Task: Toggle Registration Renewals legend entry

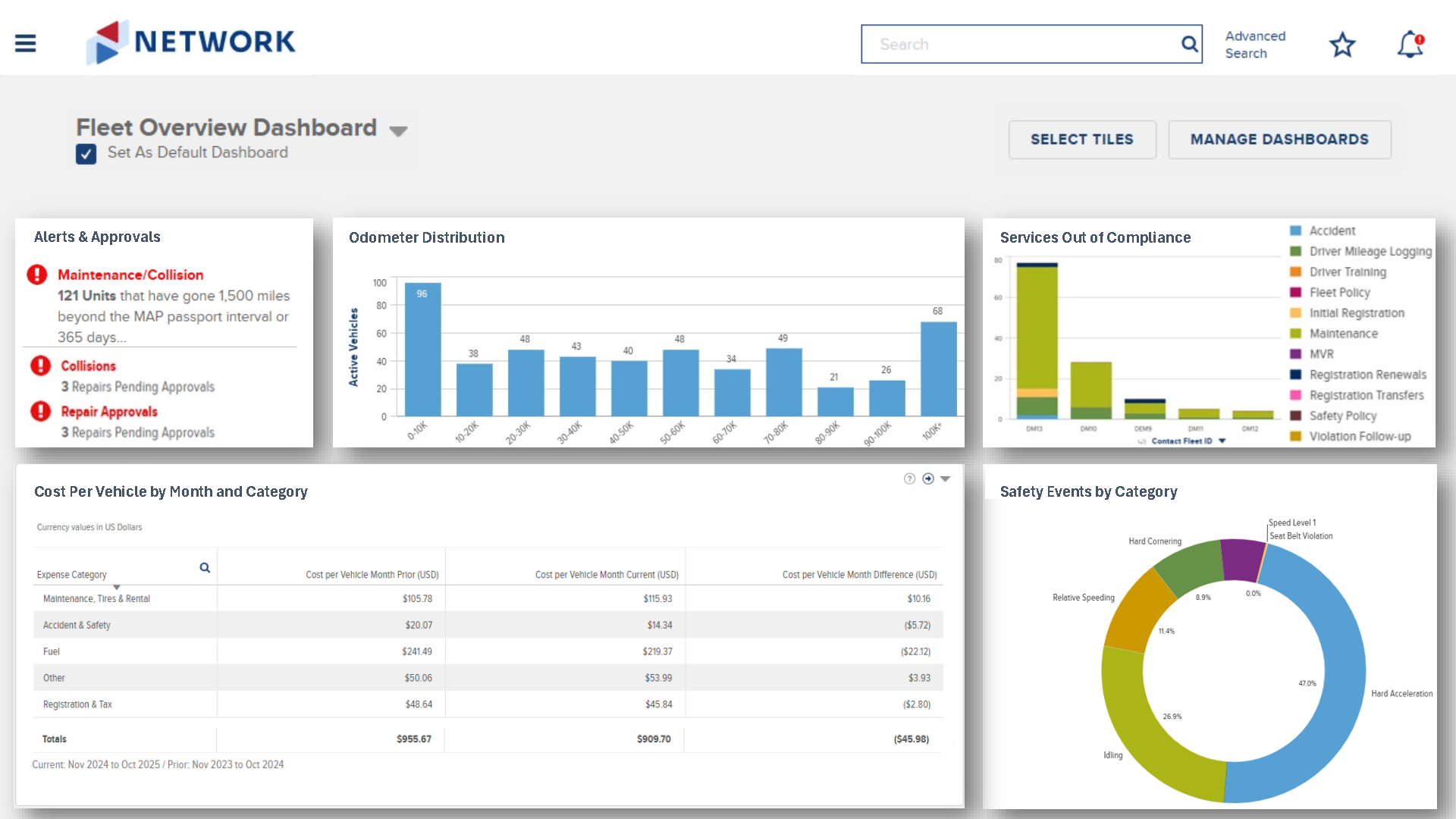Action: point(1367,375)
